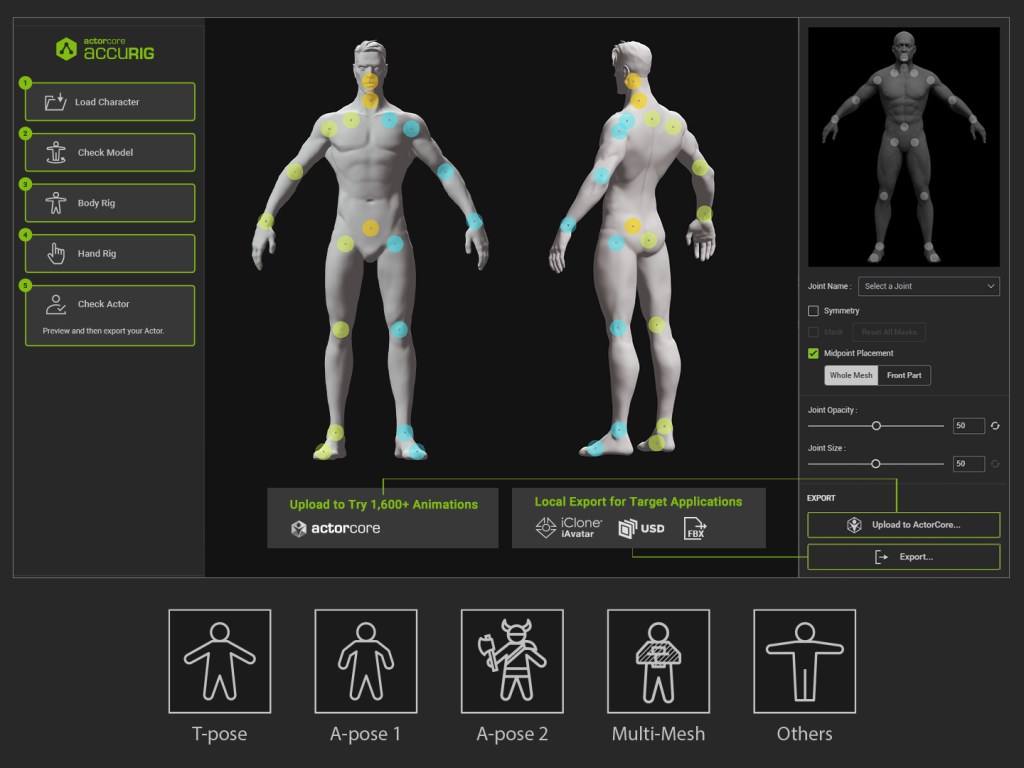Go to the Body Rig step
Image resolution: width=1024 pixels, height=768 pixels.
(x=110, y=203)
